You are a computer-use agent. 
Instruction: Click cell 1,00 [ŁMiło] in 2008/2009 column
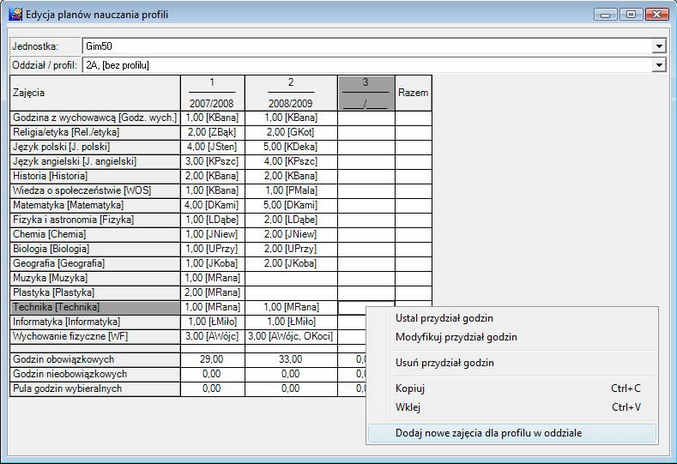[x=291, y=322]
